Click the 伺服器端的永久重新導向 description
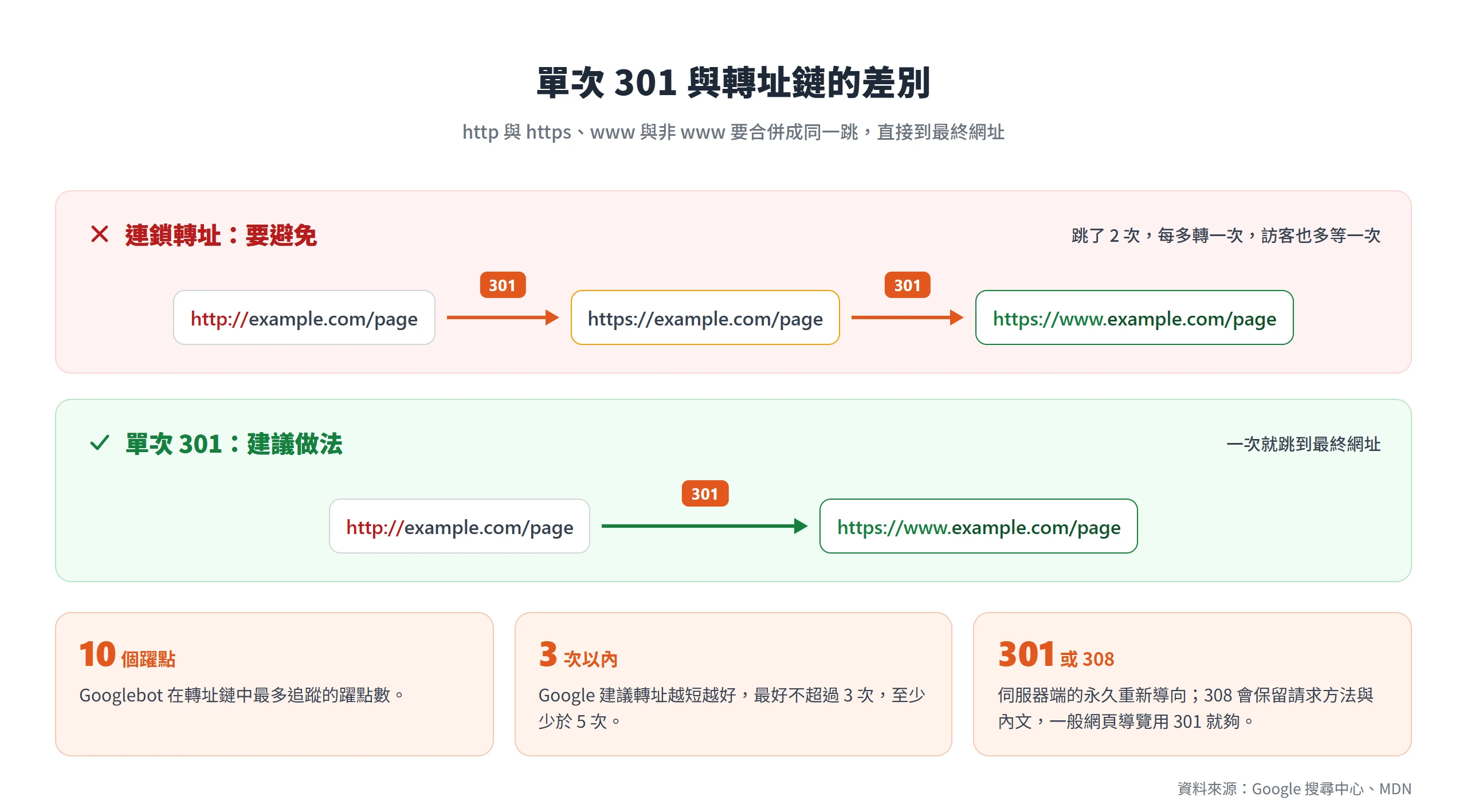Viewport: 1467px width, 812px height. [1186, 708]
